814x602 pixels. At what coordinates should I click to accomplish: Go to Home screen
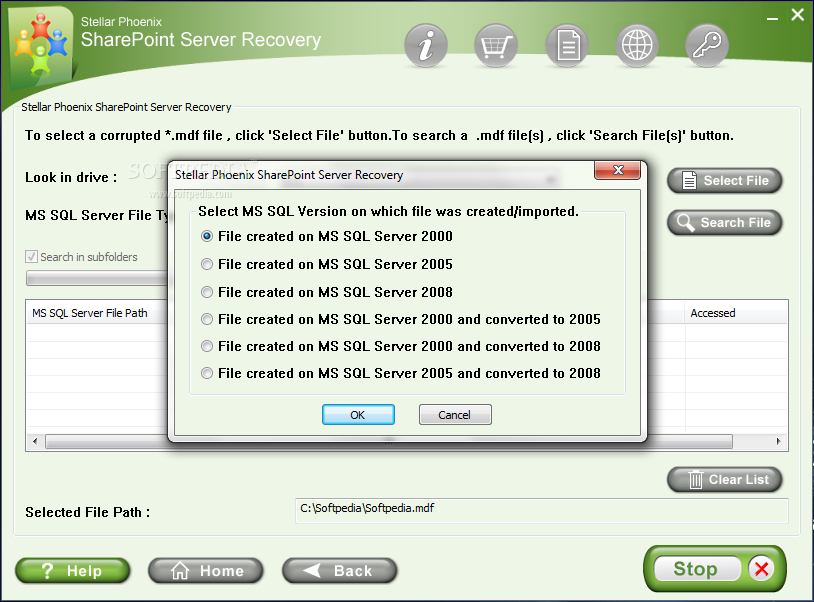206,571
